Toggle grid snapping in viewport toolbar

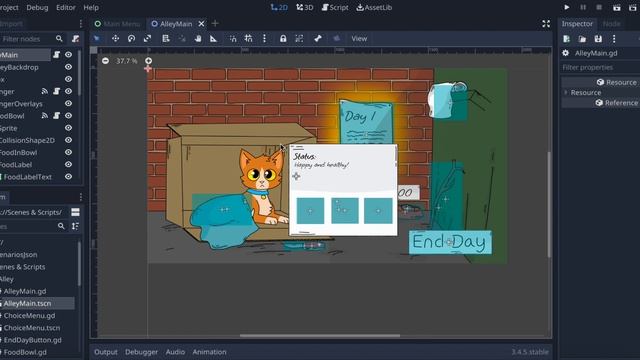pos(249,38)
